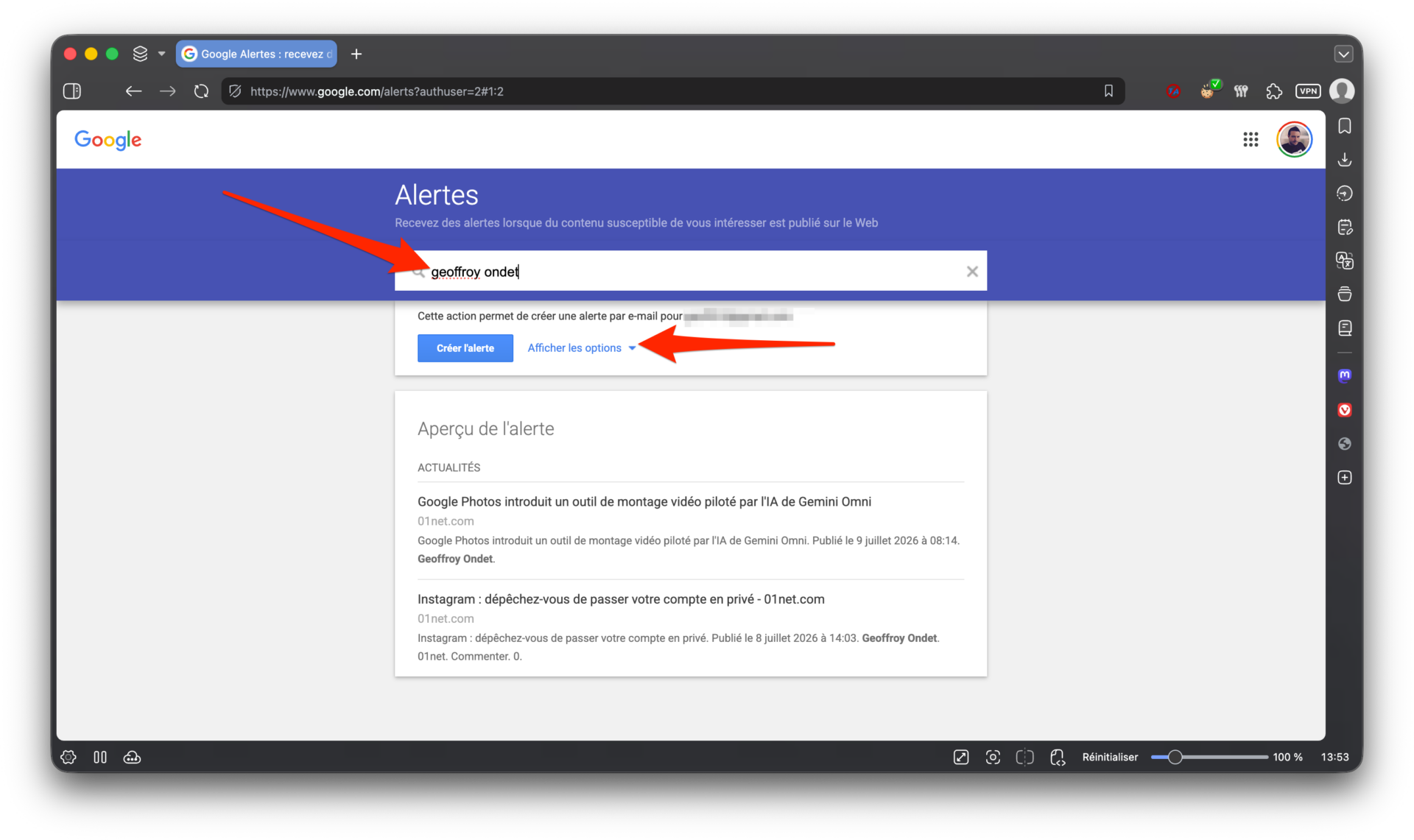Open the Wikipedia globe web panel
This screenshot has height=840, width=1414.
1345,444
